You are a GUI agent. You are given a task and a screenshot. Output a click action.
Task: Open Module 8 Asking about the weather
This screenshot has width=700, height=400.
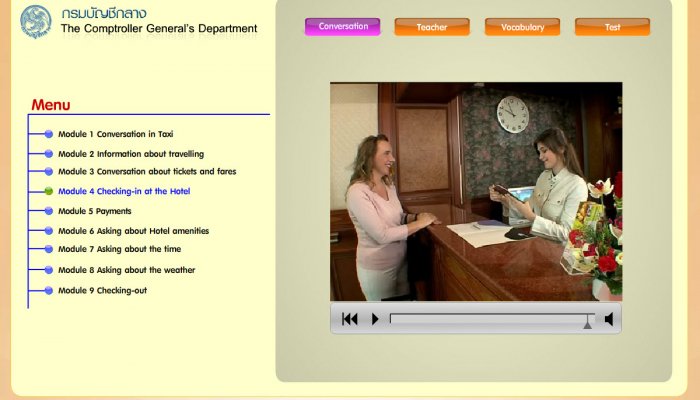point(126,270)
